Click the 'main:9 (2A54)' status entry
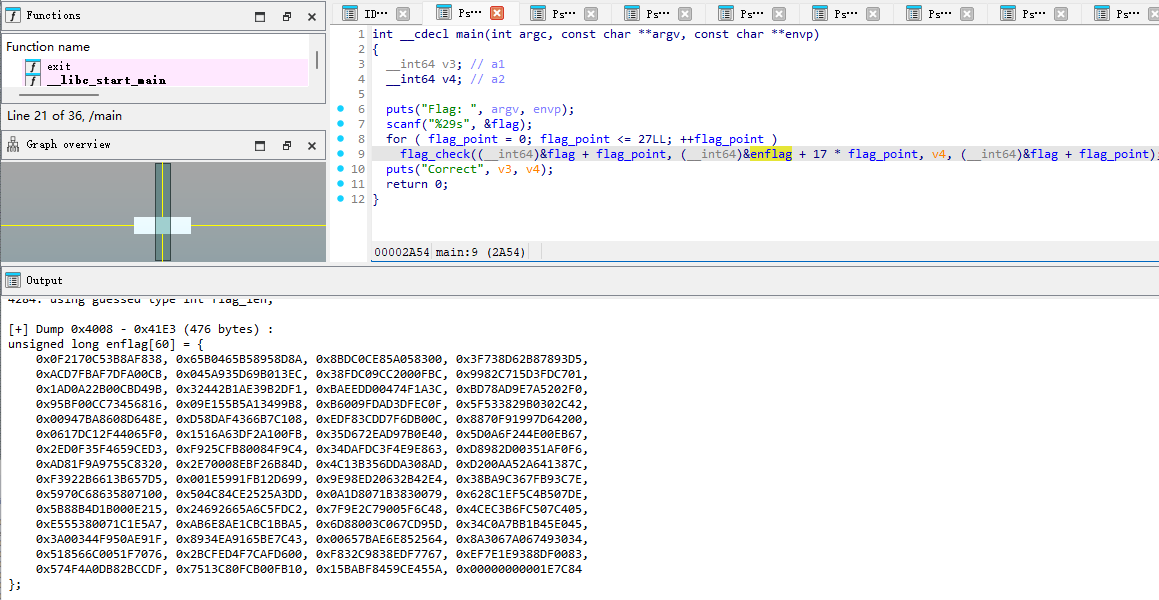 tap(480, 252)
